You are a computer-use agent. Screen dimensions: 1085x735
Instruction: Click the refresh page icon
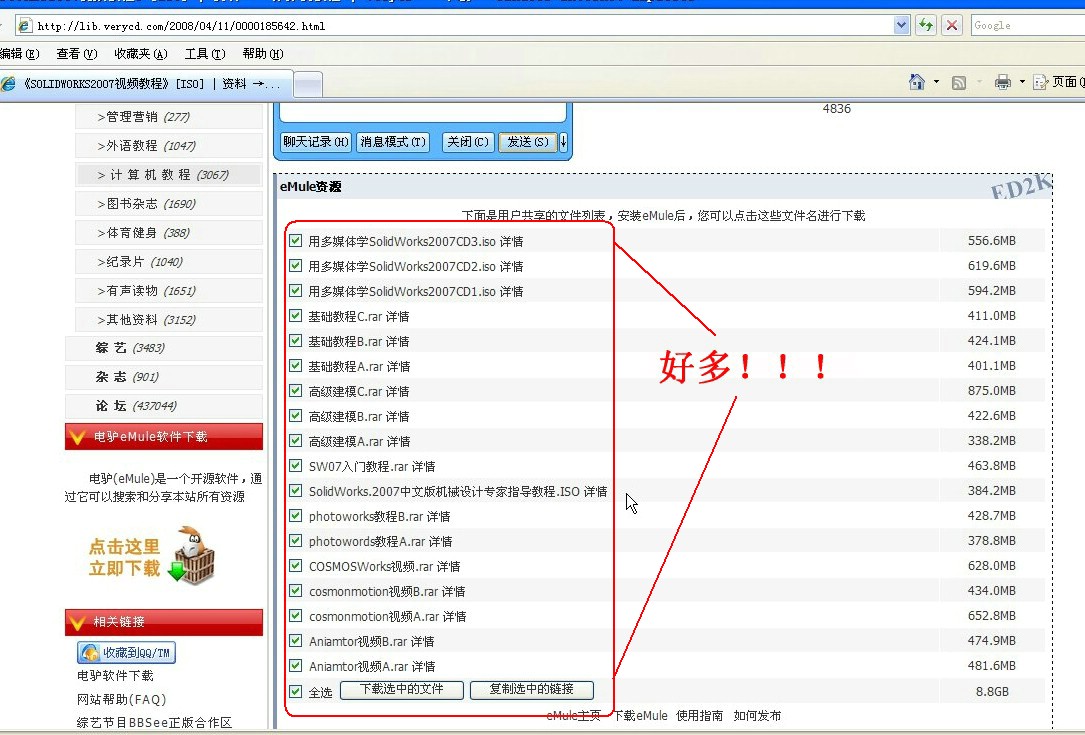(926, 26)
